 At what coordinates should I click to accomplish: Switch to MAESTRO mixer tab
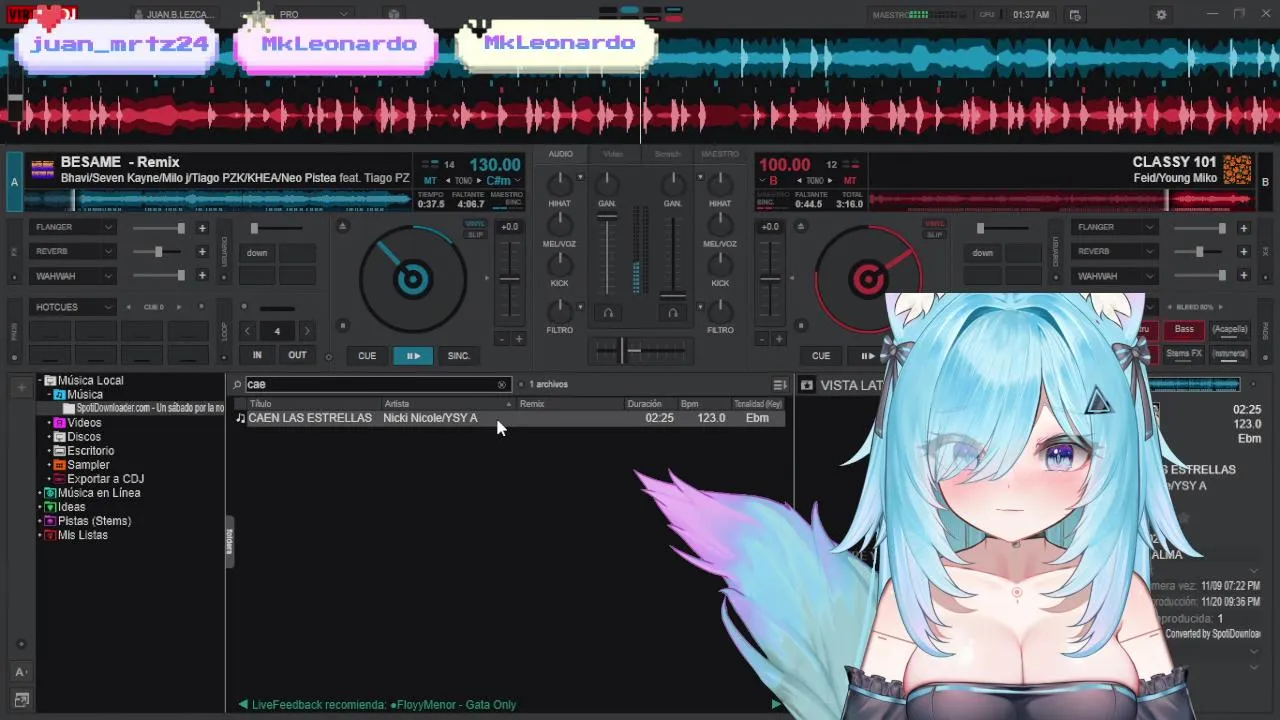point(720,154)
